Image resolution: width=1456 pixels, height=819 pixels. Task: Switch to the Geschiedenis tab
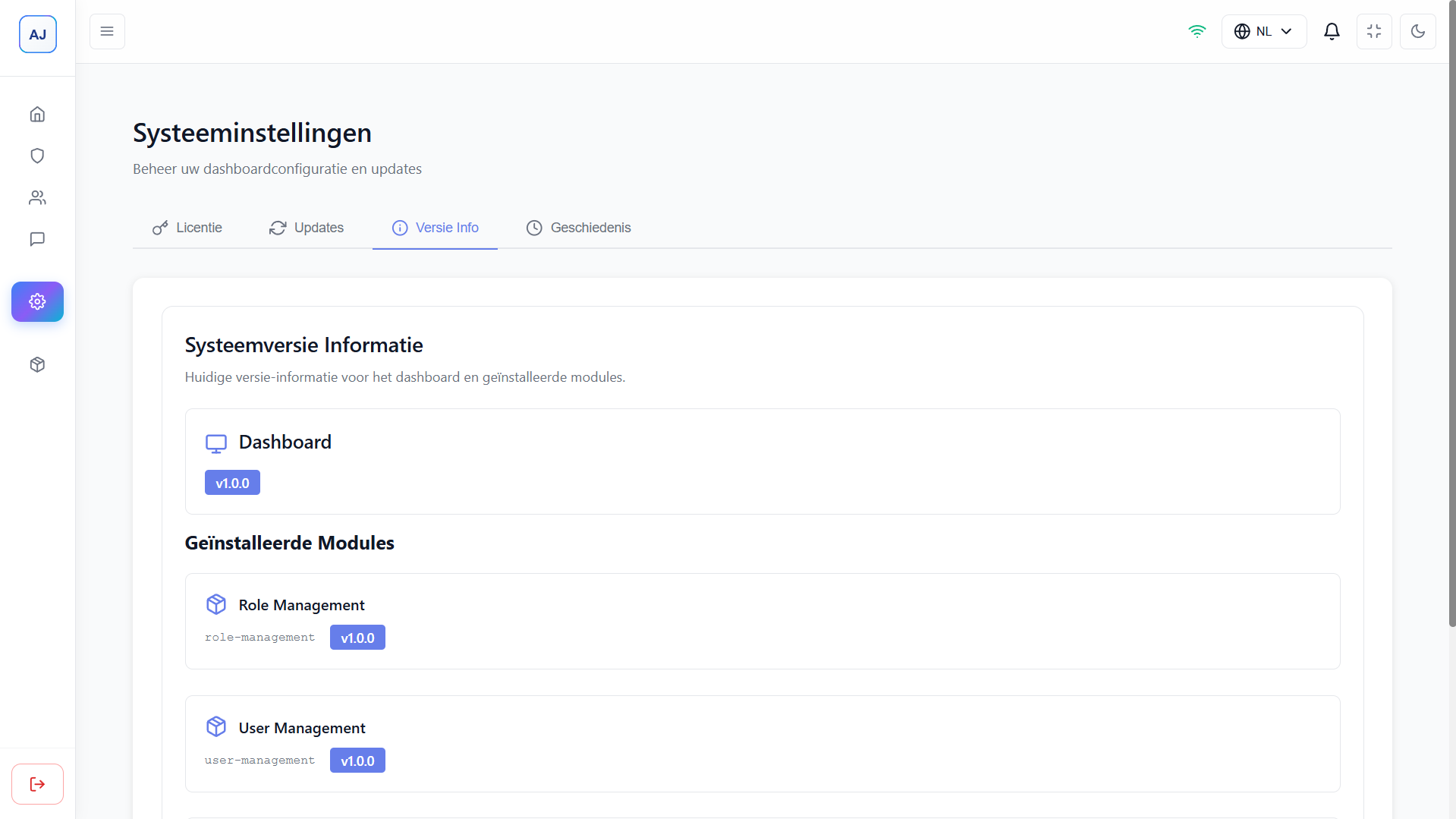click(x=578, y=228)
